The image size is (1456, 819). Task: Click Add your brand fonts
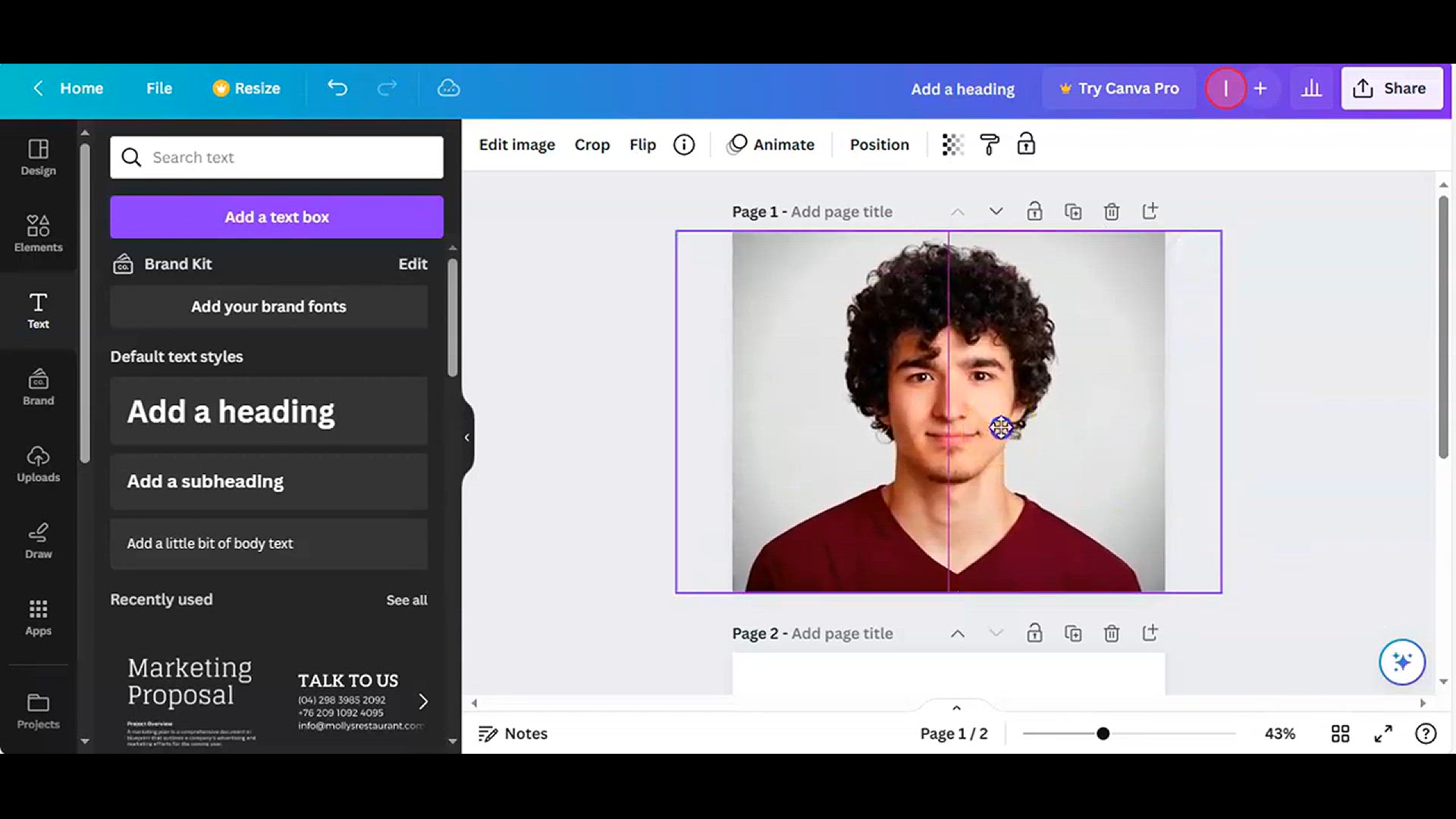pos(268,306)
